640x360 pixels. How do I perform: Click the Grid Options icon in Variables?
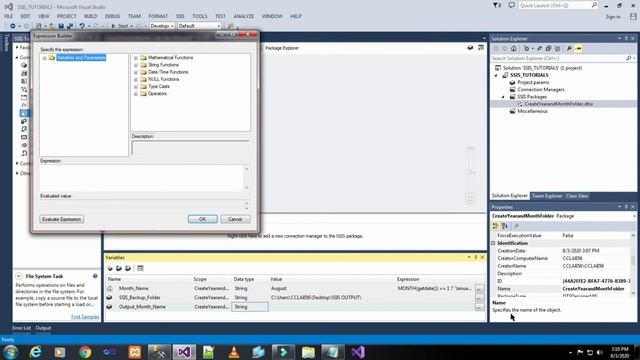pos(140,268)
